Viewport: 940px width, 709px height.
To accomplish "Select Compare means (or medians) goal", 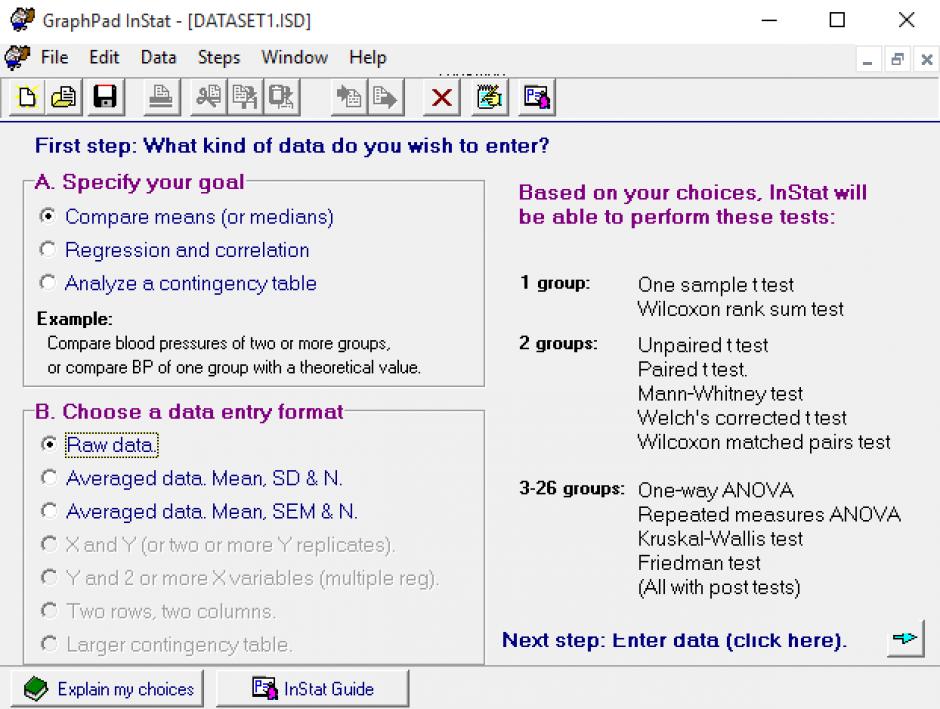I will point(186,216).
